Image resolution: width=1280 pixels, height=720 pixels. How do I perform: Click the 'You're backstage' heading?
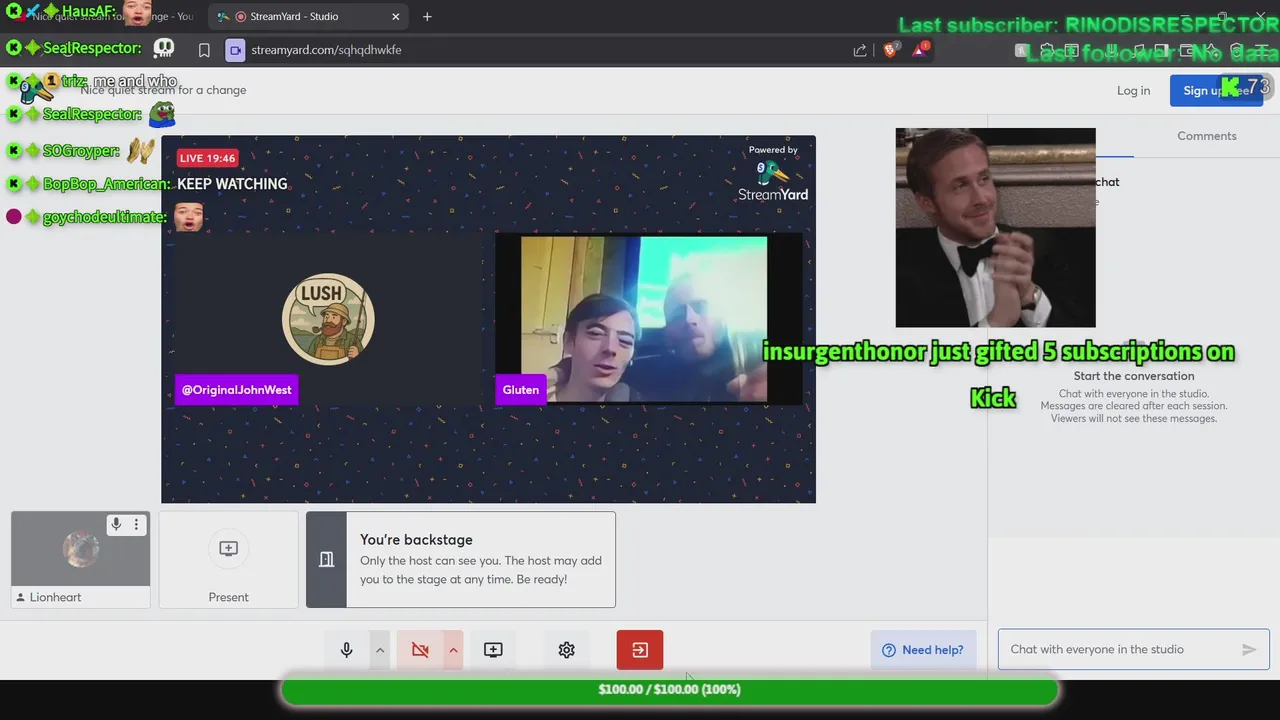click(x=416, y=540)
